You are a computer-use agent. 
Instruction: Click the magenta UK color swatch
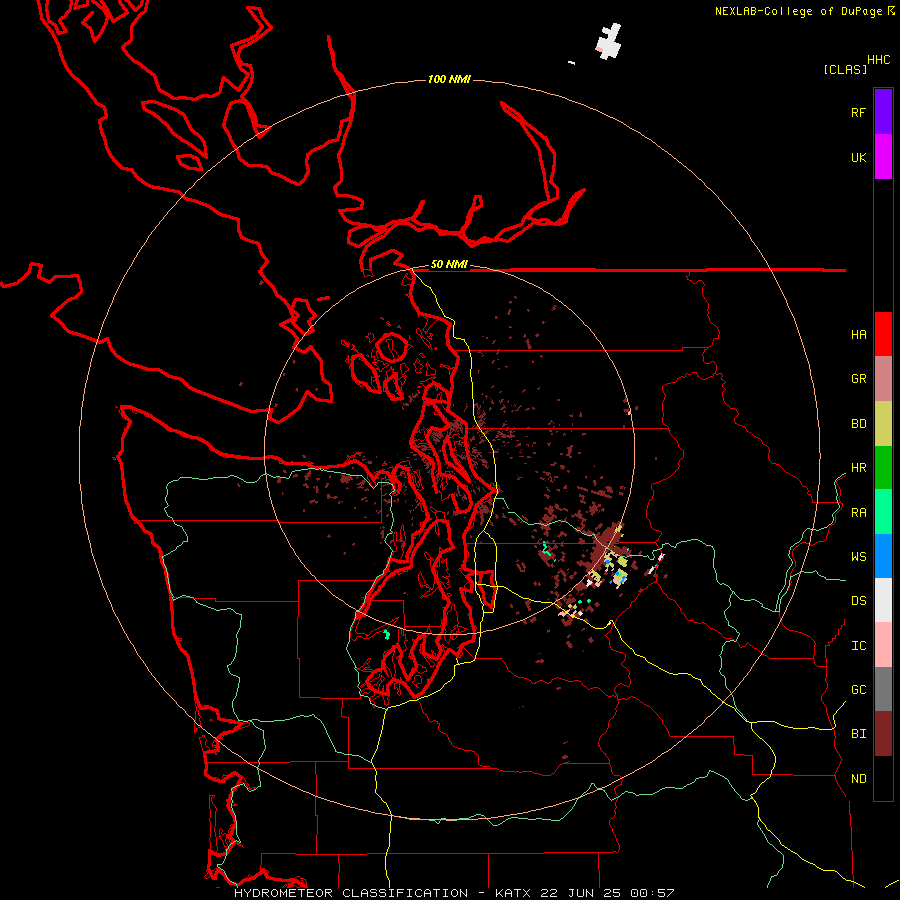[x=883, y=157]
